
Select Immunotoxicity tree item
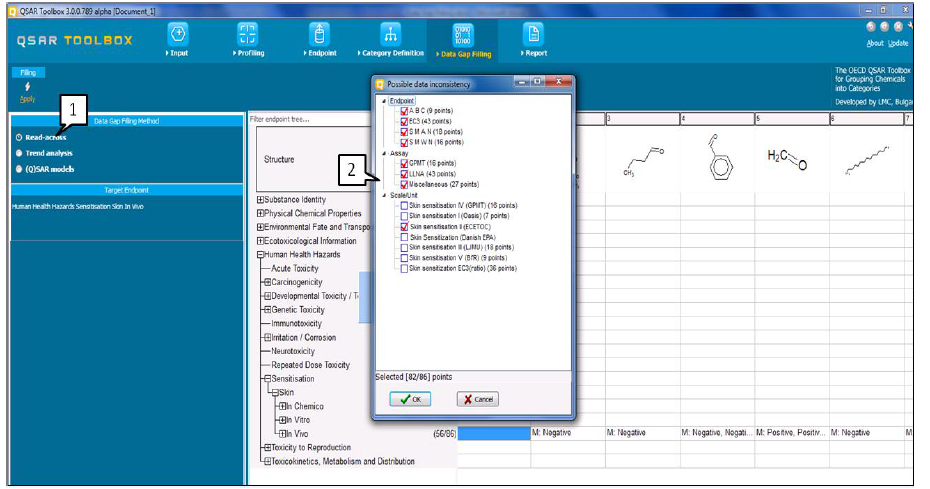coord(297,323)
